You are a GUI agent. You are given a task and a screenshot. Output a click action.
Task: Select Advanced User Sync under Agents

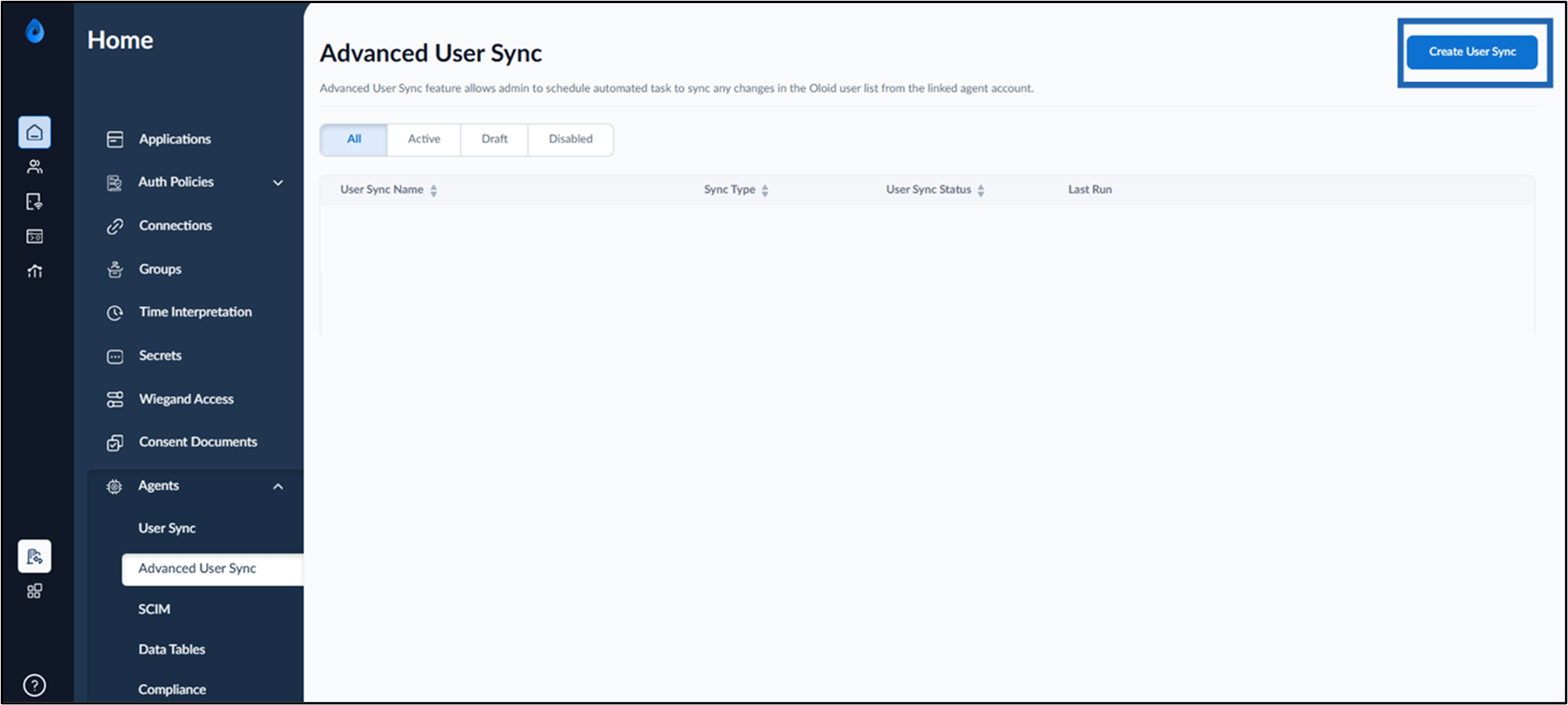(212, 569)
